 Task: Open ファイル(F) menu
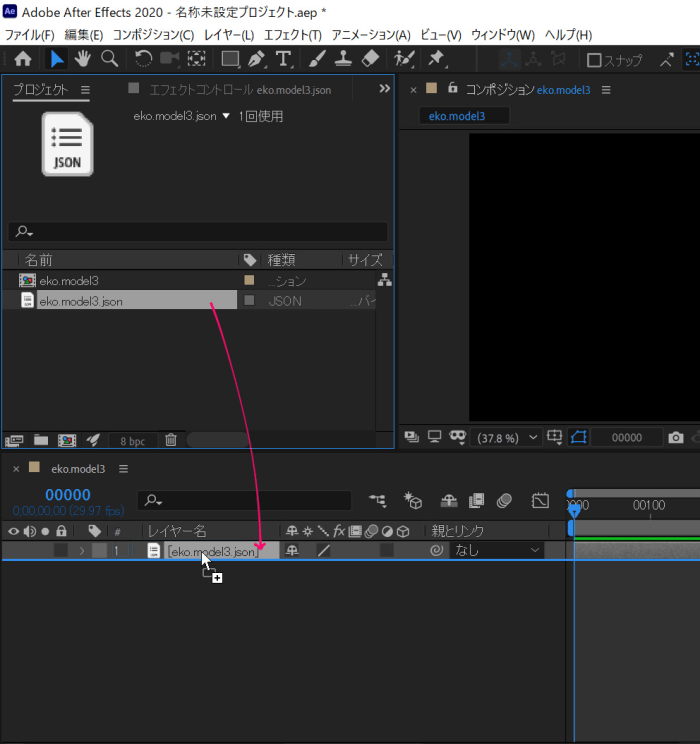[x=29, y=35]
